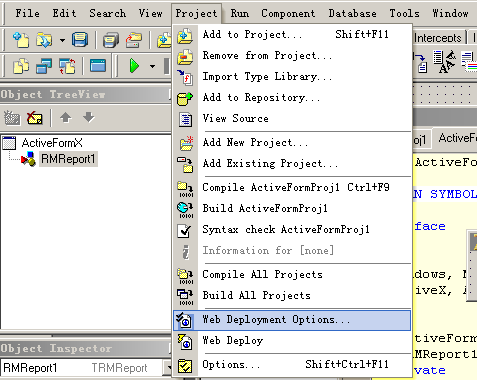Viewport: 477px width, 380px height.
Task: Choose Compile ActiveFormProj1
Action: [x=292, y=187]
